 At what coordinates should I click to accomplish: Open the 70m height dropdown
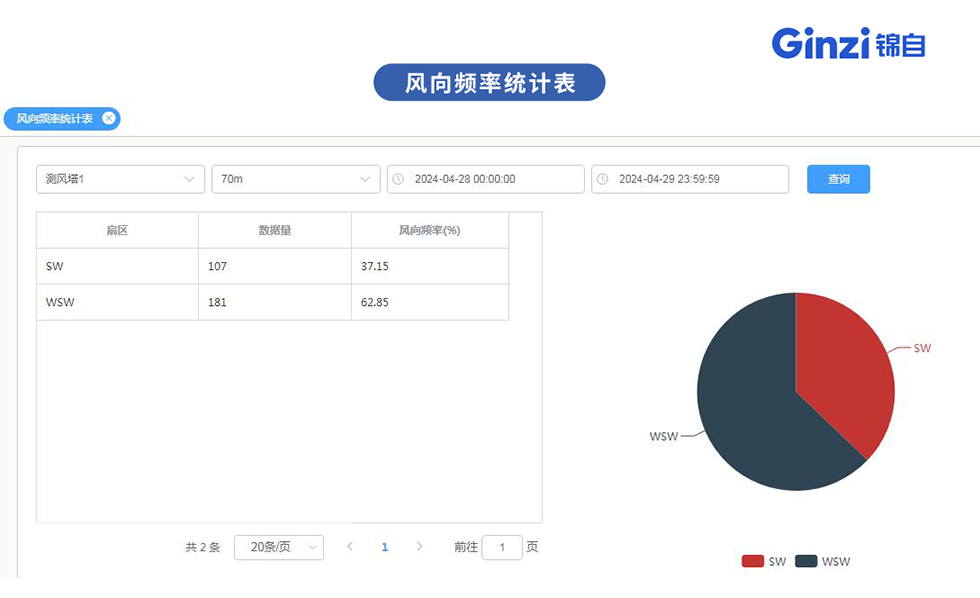pos(296,179)
